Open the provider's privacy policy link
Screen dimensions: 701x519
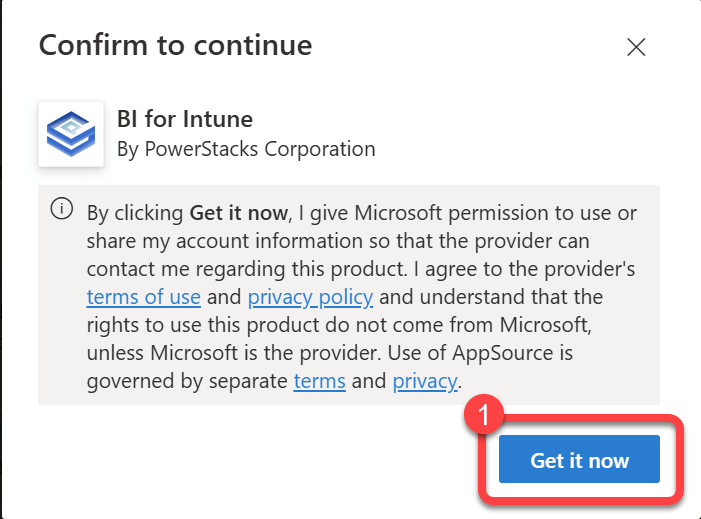(310, 297)
